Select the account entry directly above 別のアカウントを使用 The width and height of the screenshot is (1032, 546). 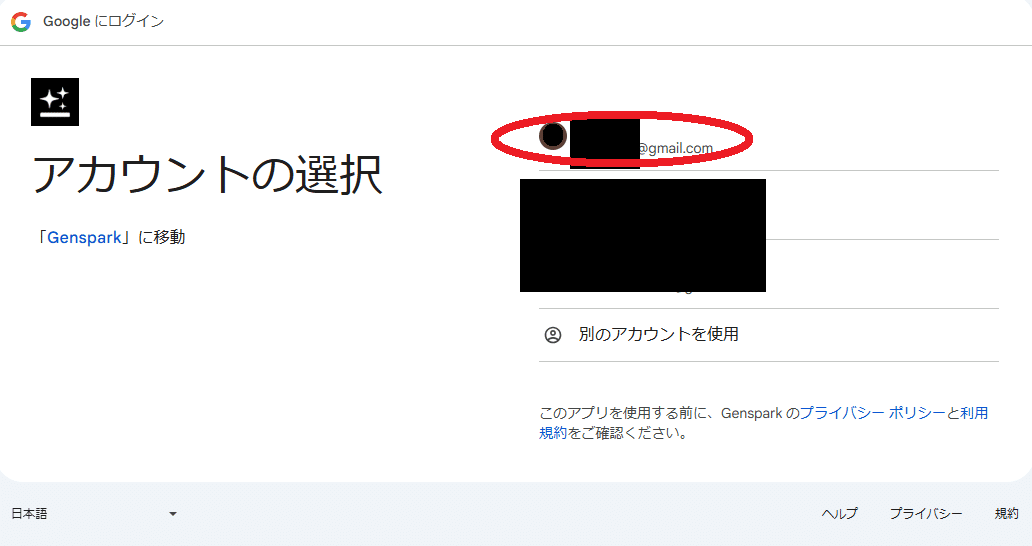[x=769, y=274]
